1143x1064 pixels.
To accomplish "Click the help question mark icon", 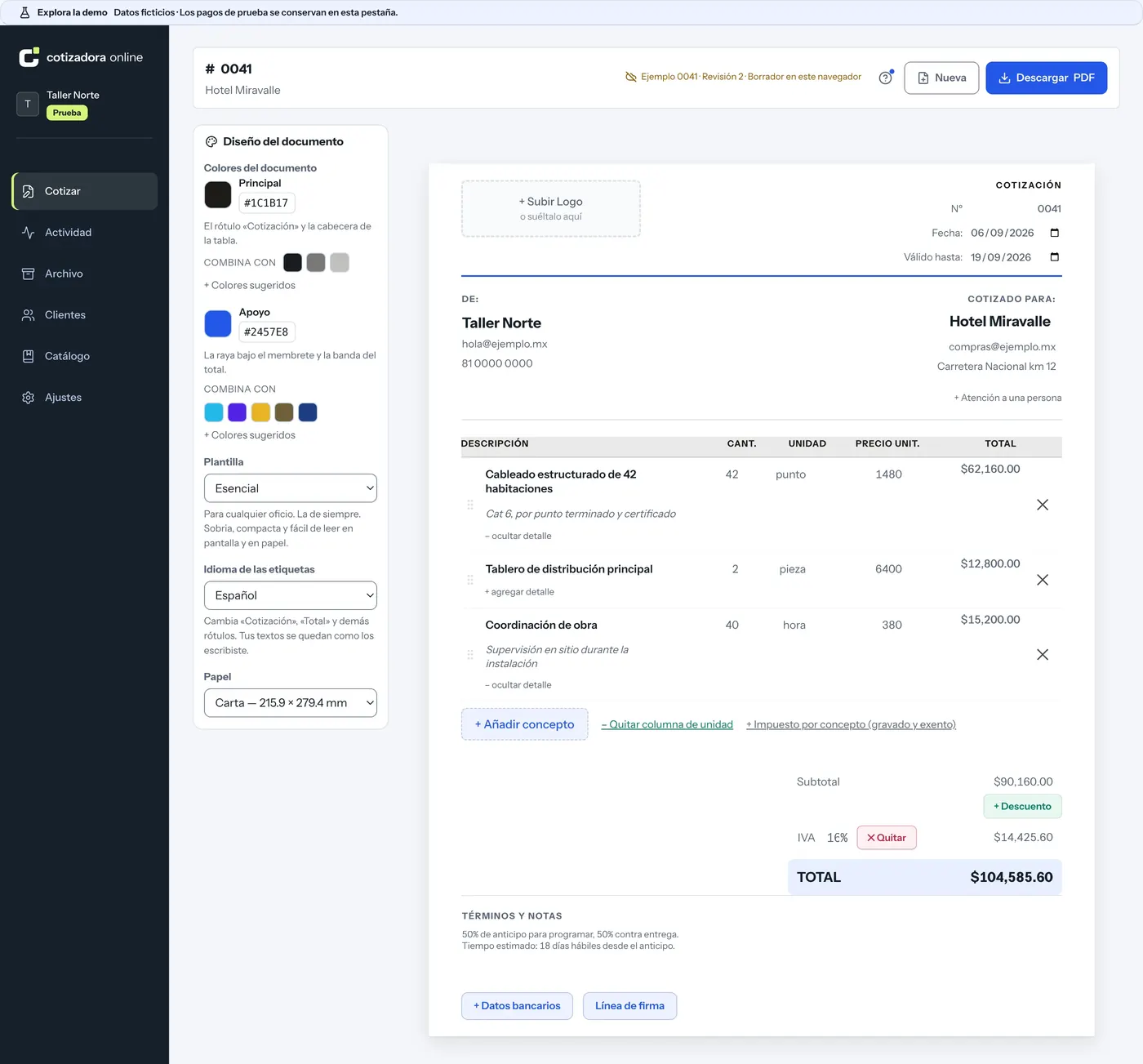I will coord(885,78).
